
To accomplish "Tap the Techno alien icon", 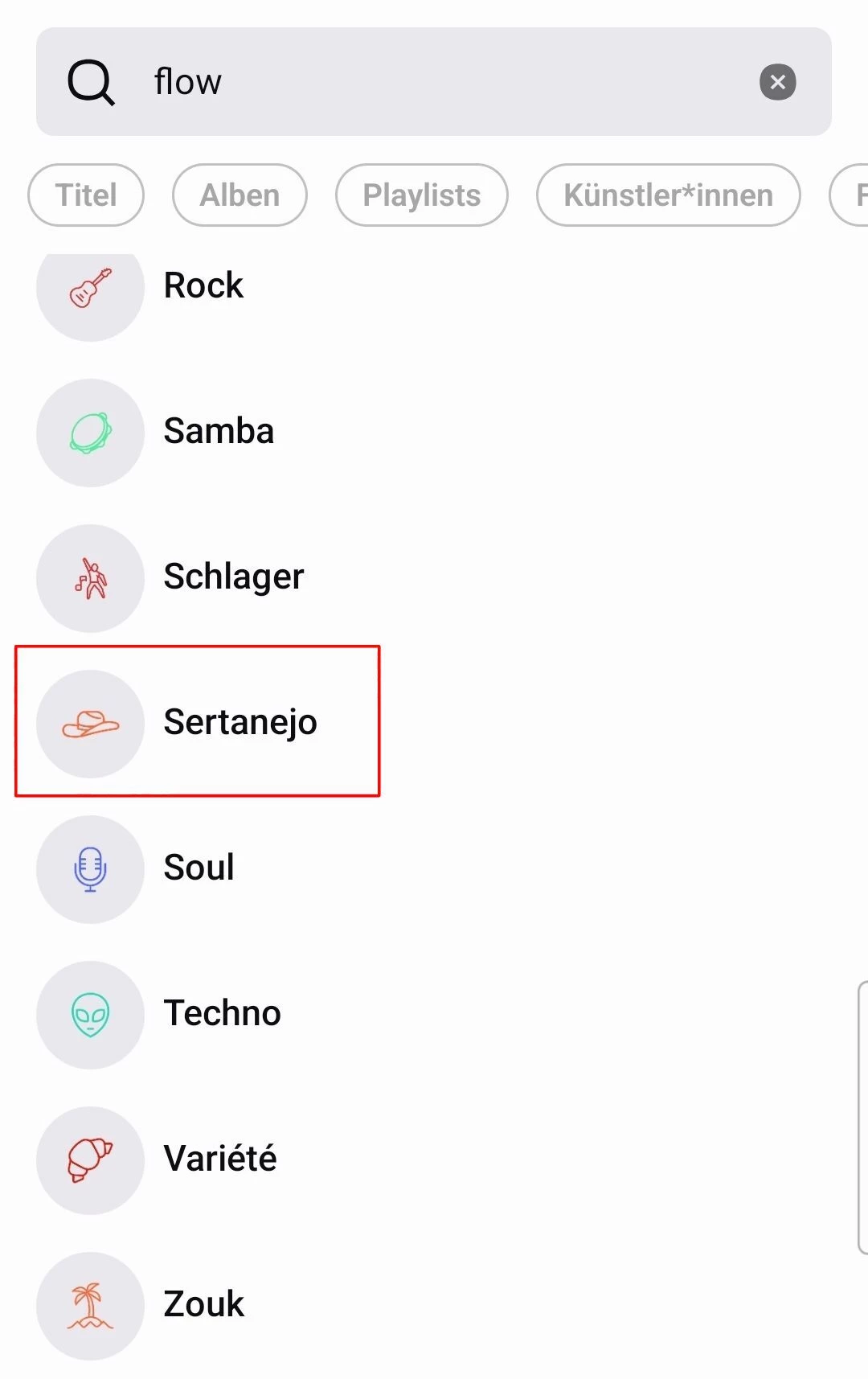I will [x=90, y=1015].
